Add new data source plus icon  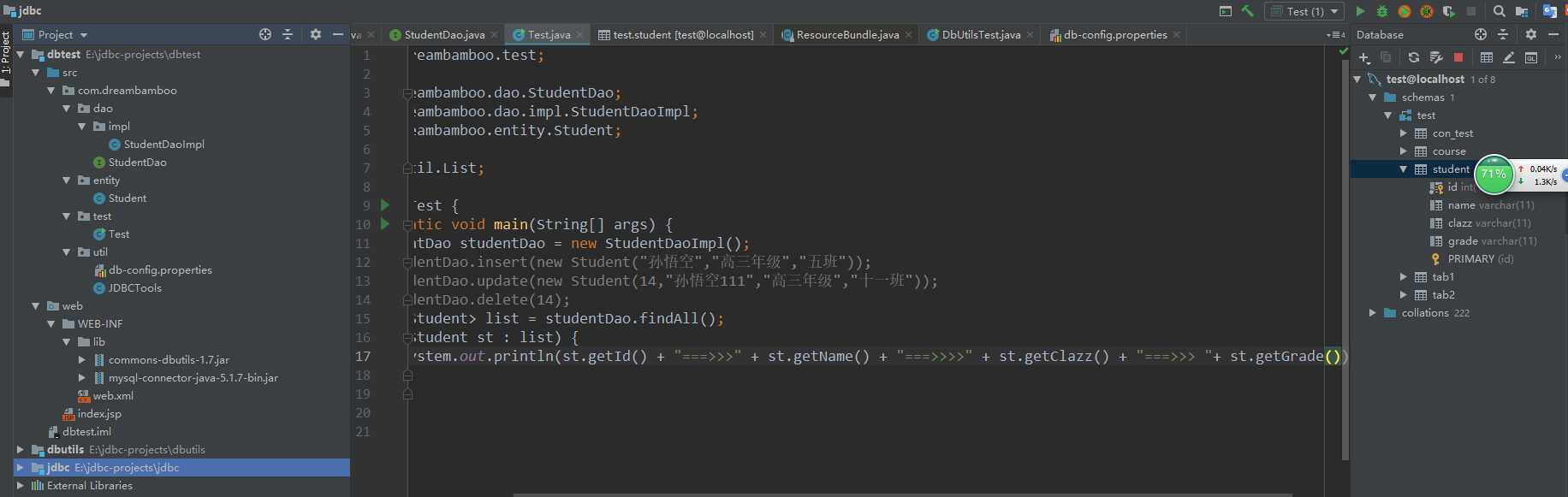click(1364, 57)
